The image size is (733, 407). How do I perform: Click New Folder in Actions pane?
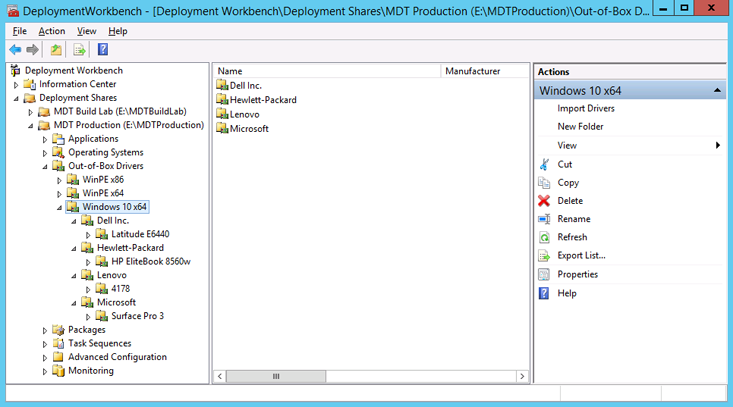click(580, 127)
